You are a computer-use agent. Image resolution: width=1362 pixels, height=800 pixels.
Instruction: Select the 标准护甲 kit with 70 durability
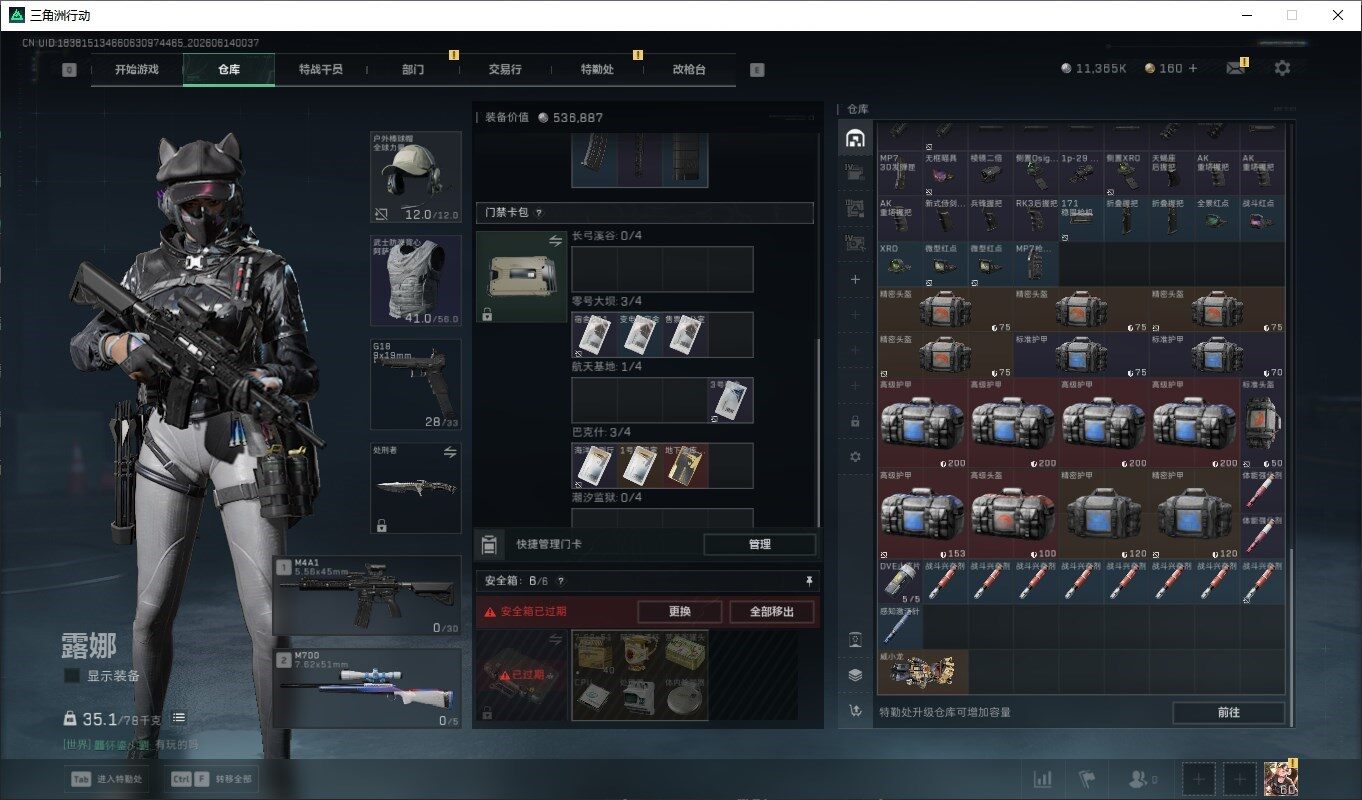tap(1217, 355)
